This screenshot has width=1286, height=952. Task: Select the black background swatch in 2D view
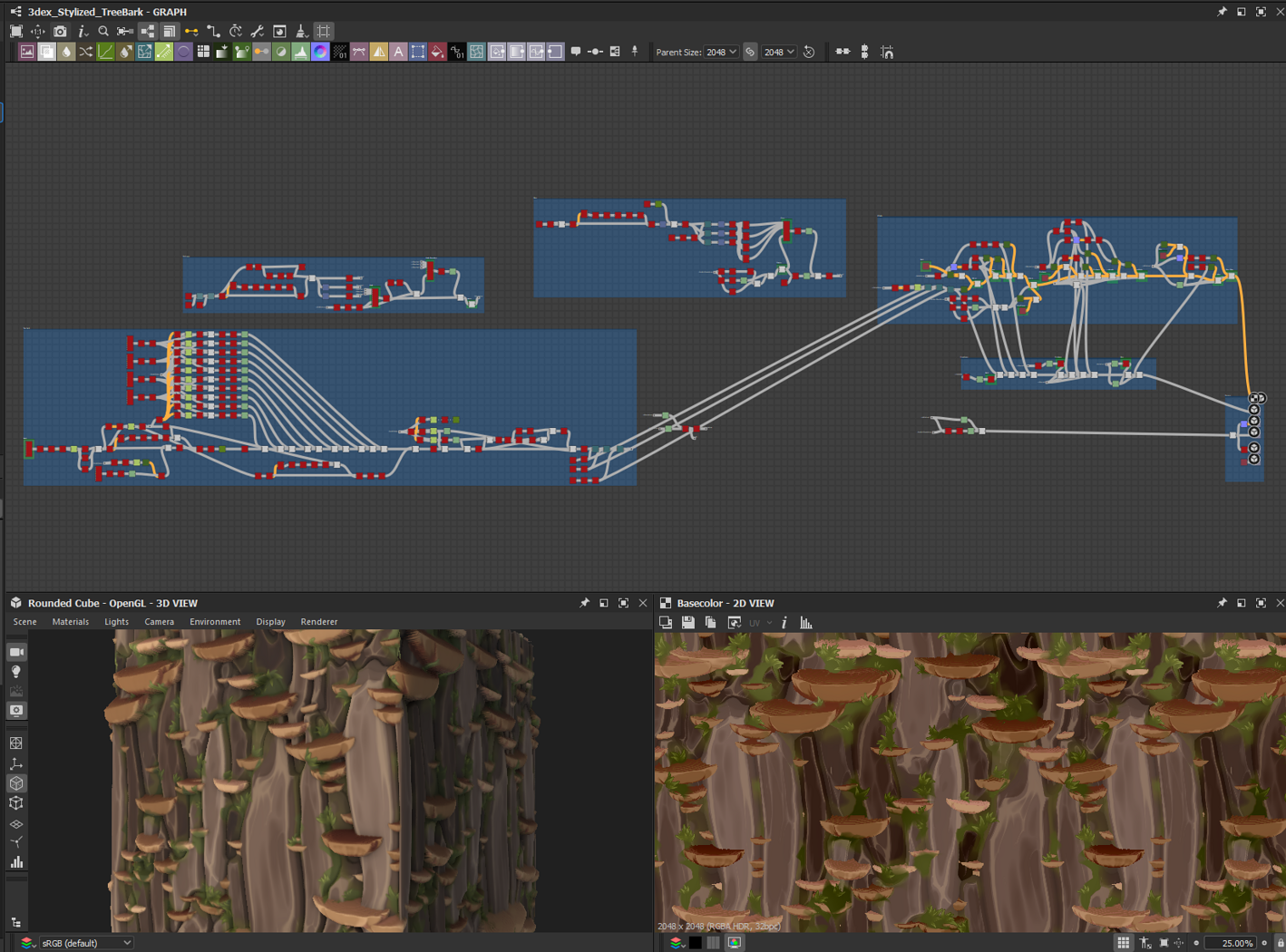coord(696,943)
